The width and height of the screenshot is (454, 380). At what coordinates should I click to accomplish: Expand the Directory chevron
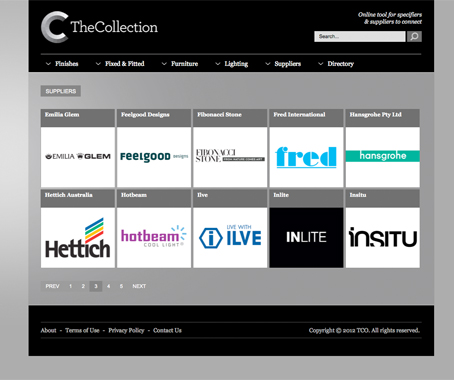[320, 64]
